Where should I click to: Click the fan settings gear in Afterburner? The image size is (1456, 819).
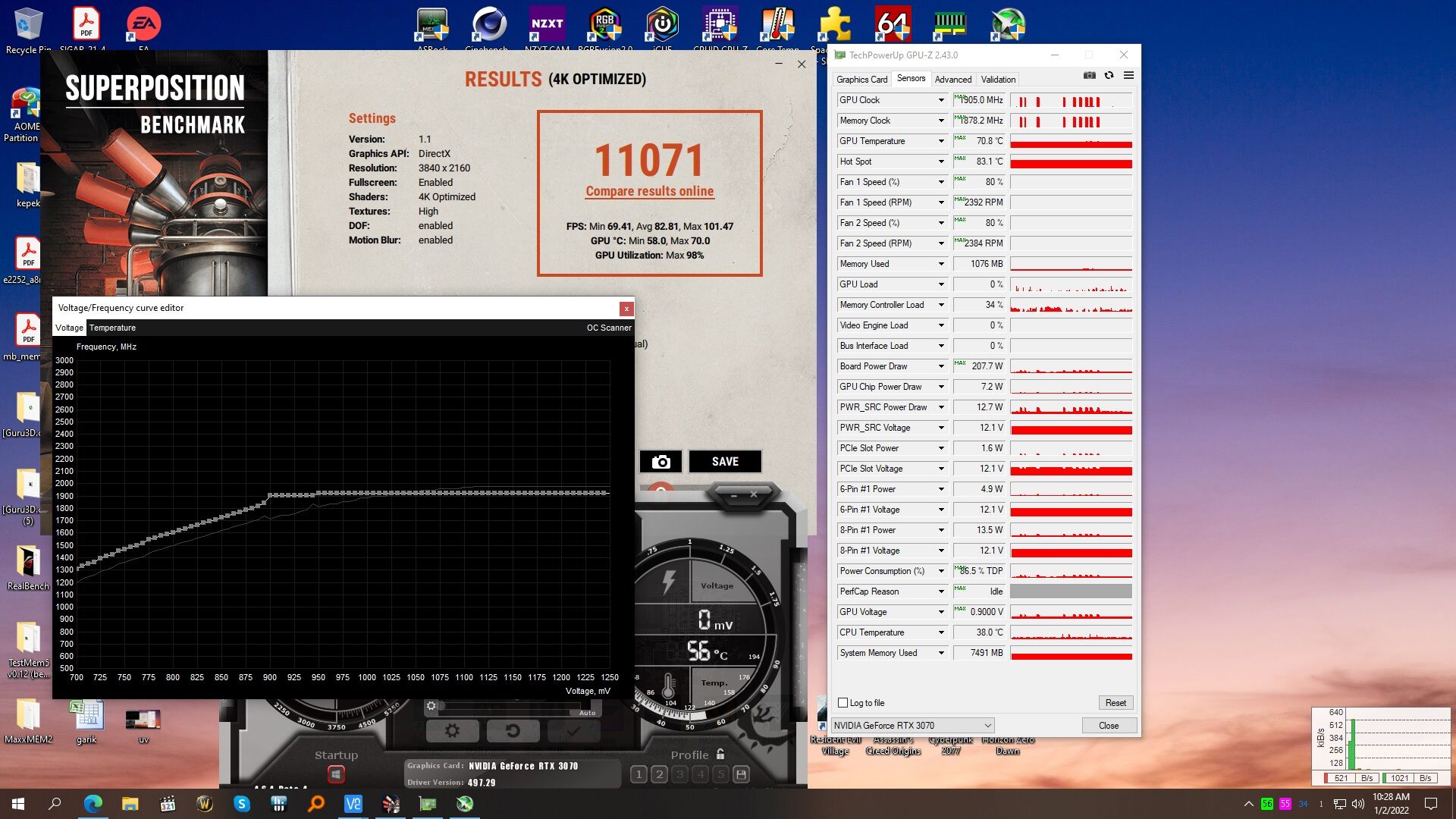click(x=431, y=706)
